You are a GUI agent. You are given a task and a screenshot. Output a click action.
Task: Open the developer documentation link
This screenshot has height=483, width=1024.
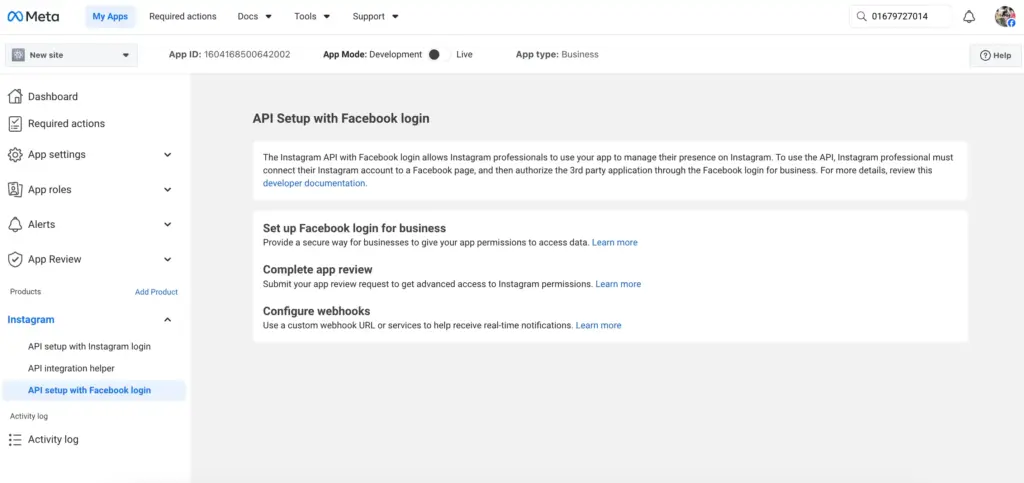(x=315, y=183)
